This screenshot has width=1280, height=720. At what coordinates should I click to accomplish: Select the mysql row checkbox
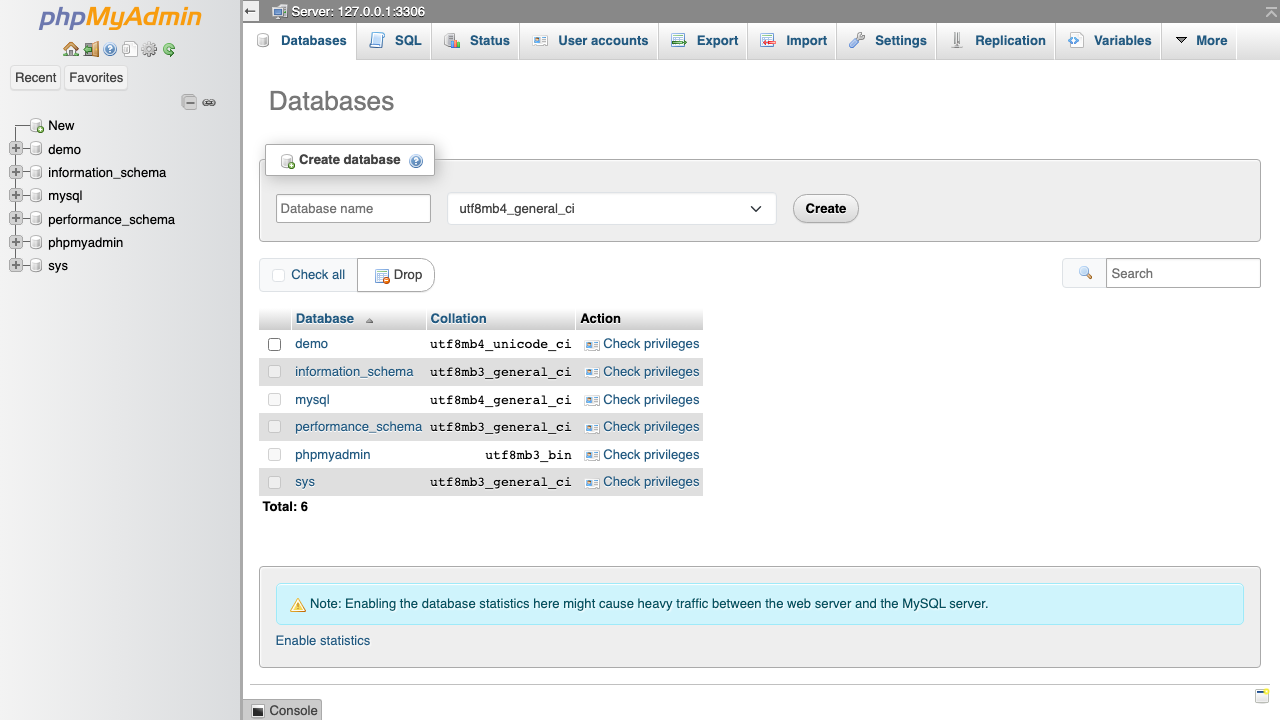[275, 400]
